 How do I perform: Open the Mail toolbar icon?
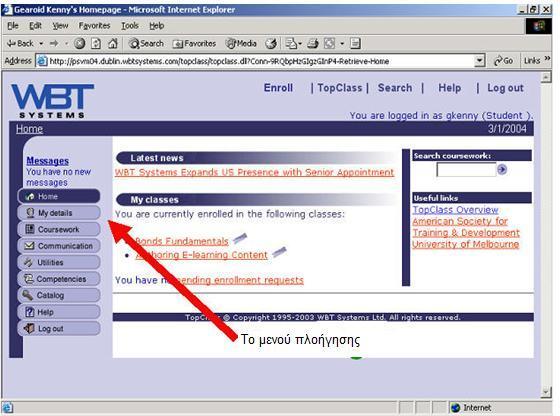point(291,44)
